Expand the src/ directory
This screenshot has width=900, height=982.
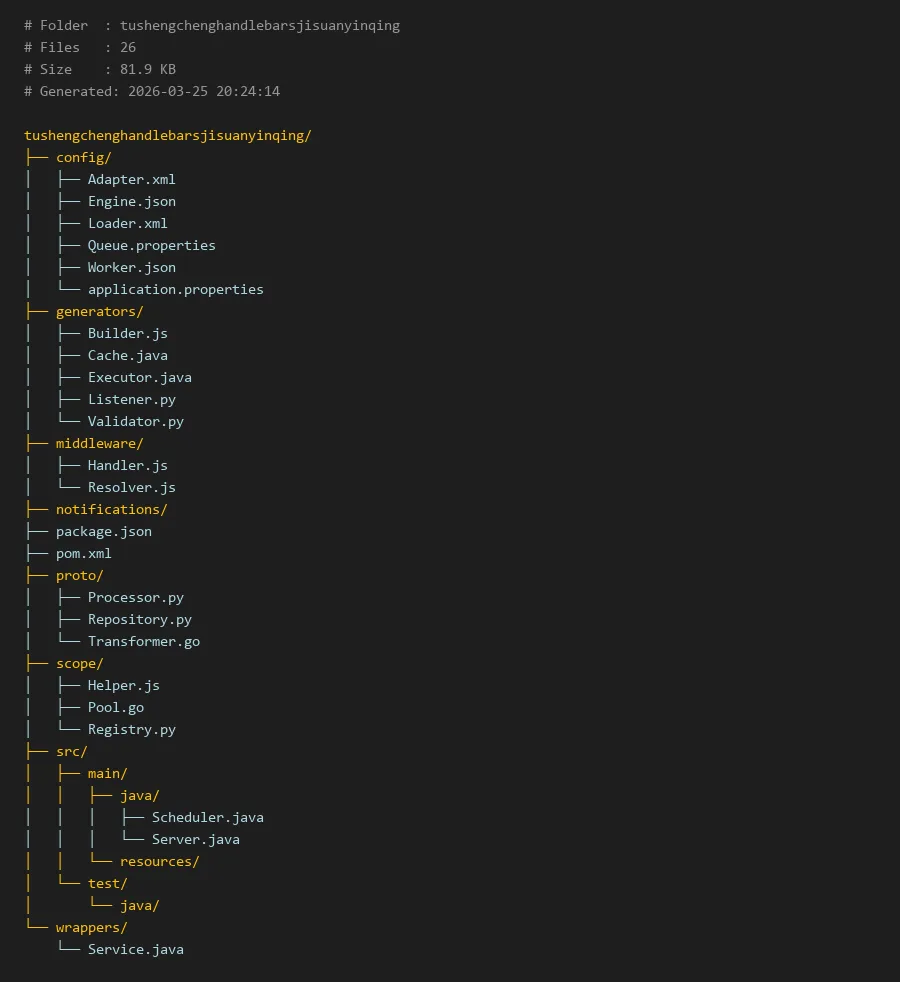click(71, 751)
